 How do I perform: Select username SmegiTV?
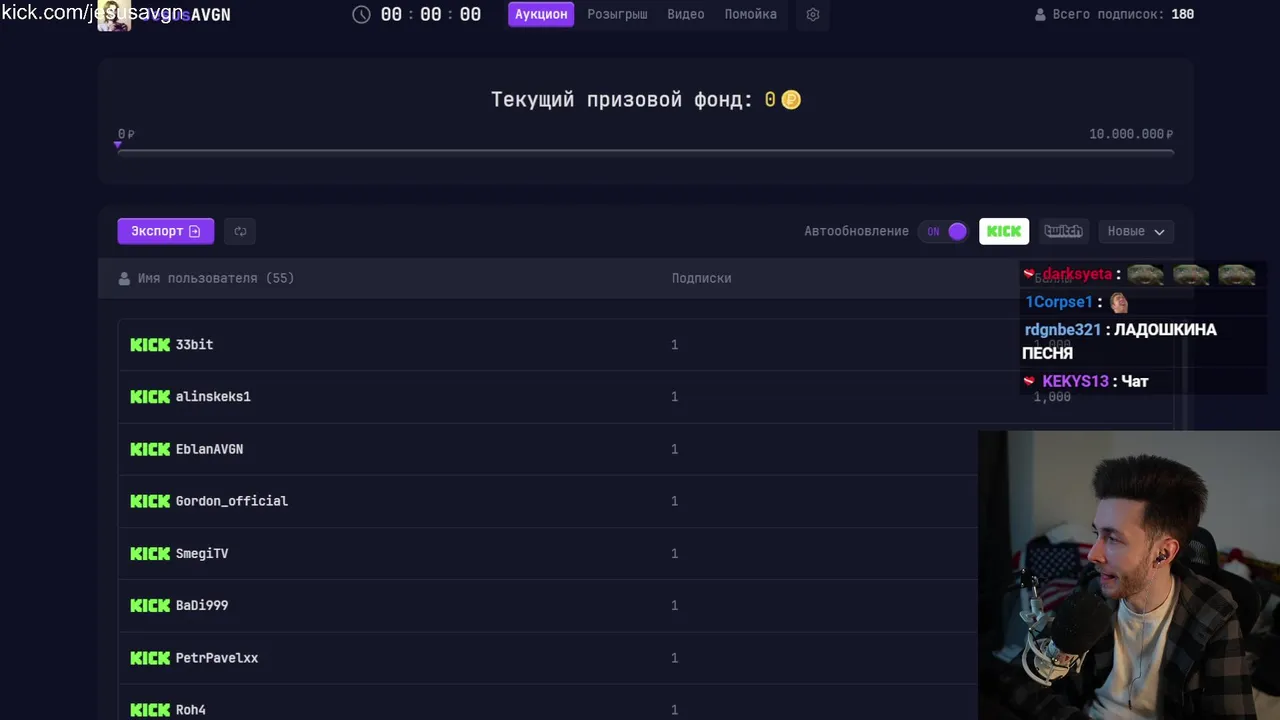point(202,553)
